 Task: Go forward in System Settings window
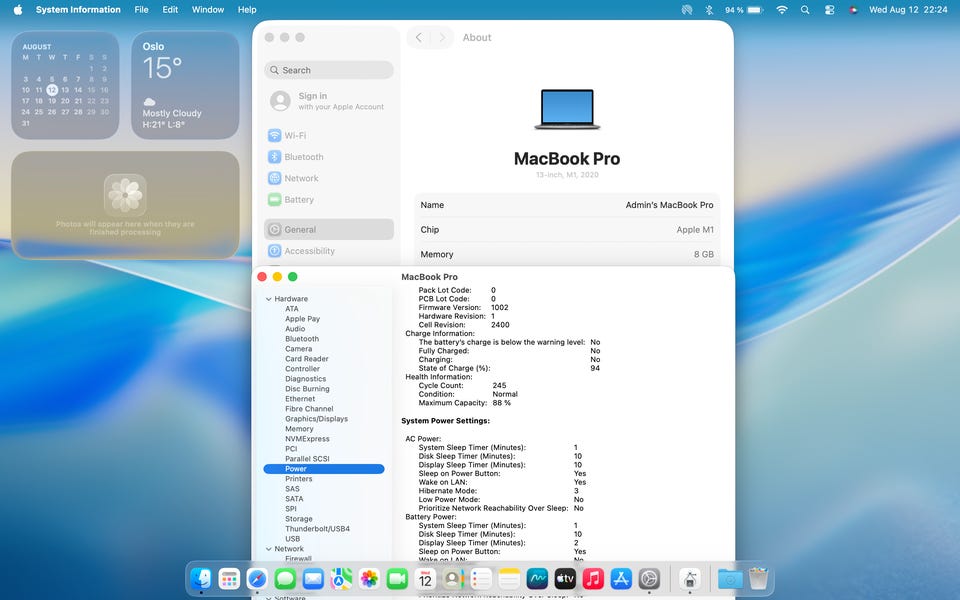click(441, 37)
